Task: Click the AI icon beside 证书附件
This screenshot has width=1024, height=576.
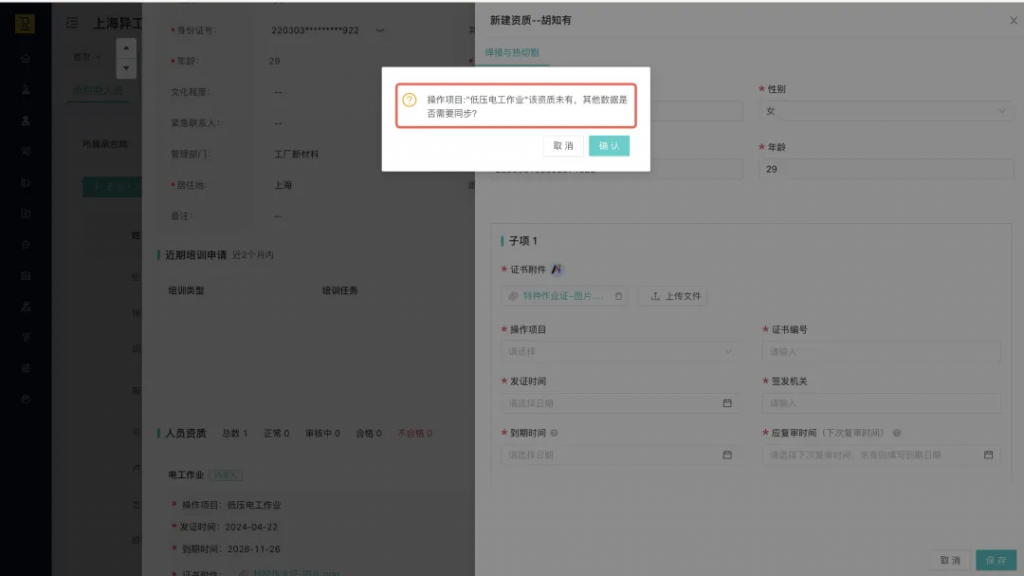Action: click(x=557, y=269)
